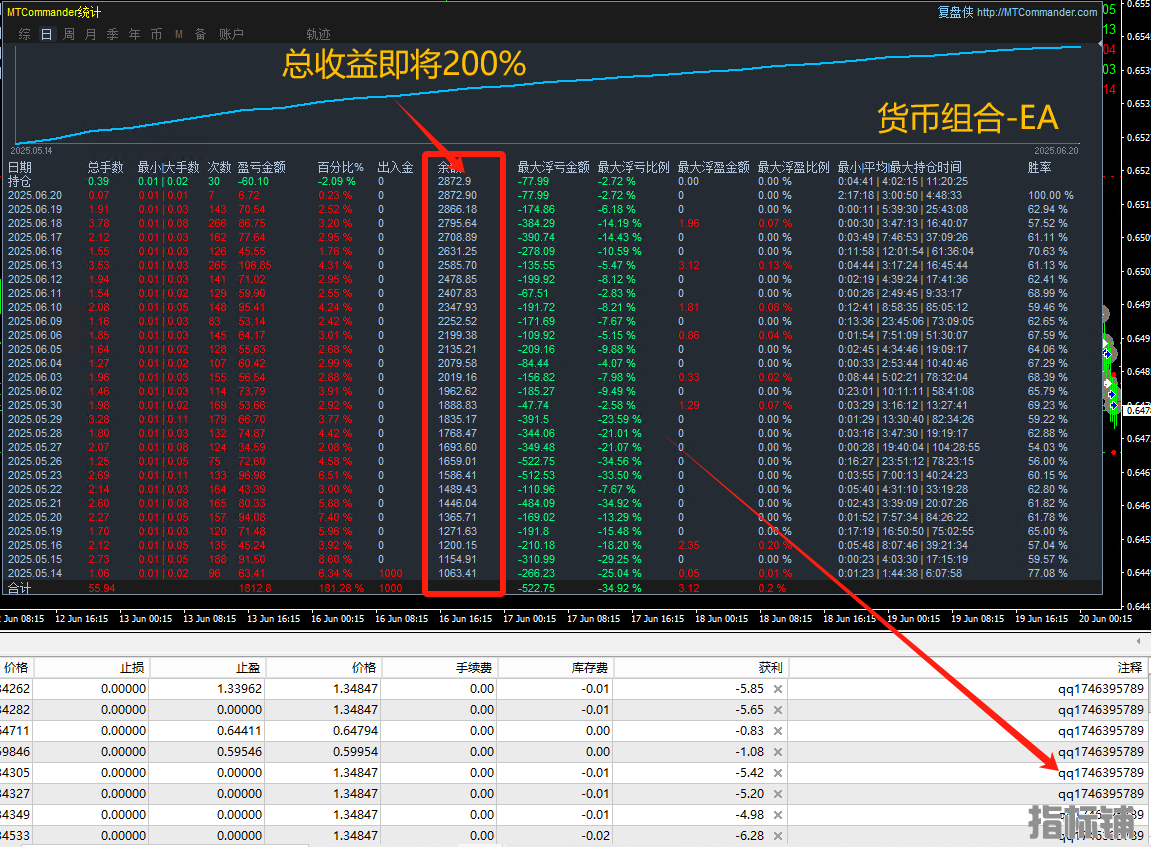Switch to the 季 quarterly tab
This screenshot has width=1151, height=847.
click(112, 34)
